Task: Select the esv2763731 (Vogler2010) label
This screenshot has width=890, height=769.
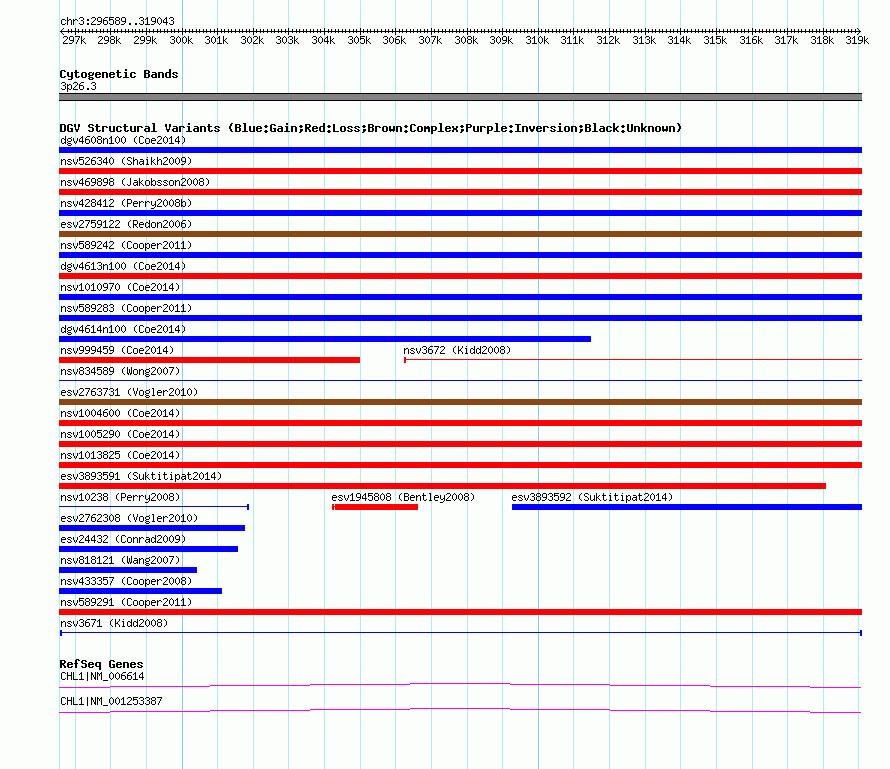Action: [129, 392]
